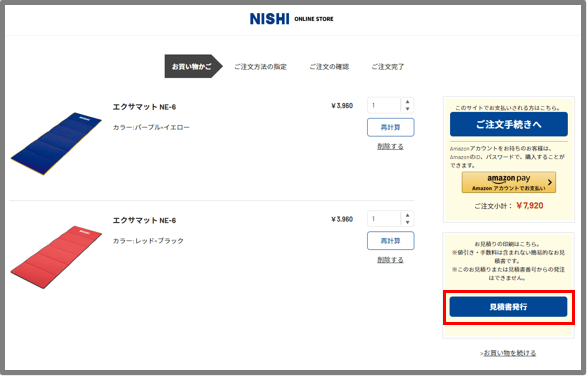Image resolution: width=587 pixels, height=377 pixels.
Task: Decrease quantity of red-black mat
Action: point(408,222)
